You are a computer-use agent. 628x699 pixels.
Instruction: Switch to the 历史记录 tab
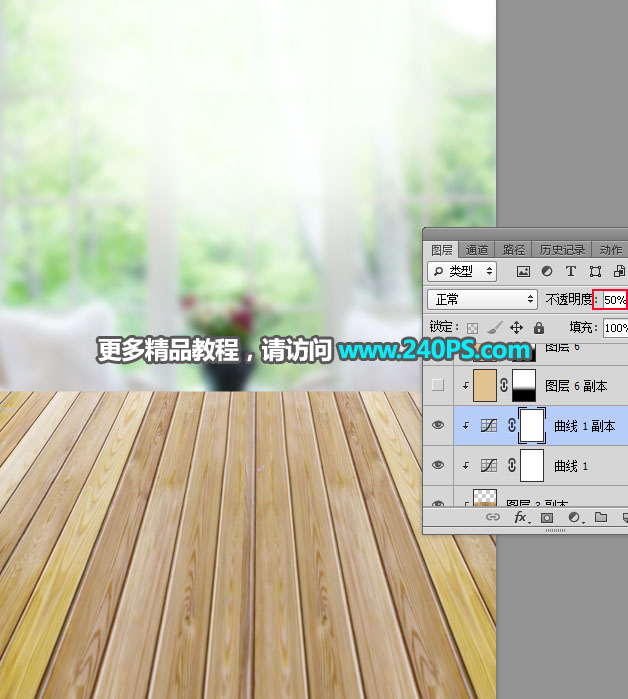(562, 249)
